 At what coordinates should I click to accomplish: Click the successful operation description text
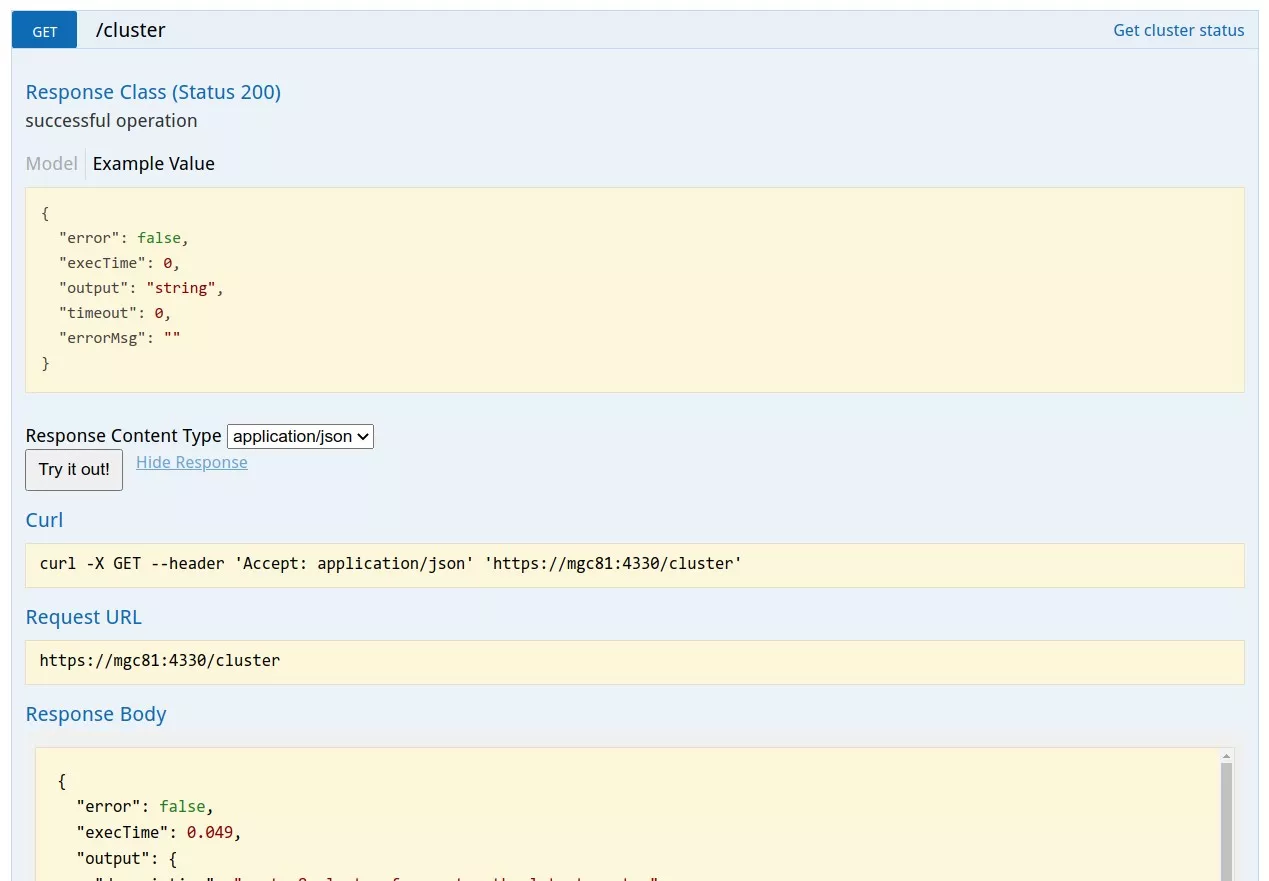pyautogui.click(x=110, y=121)
